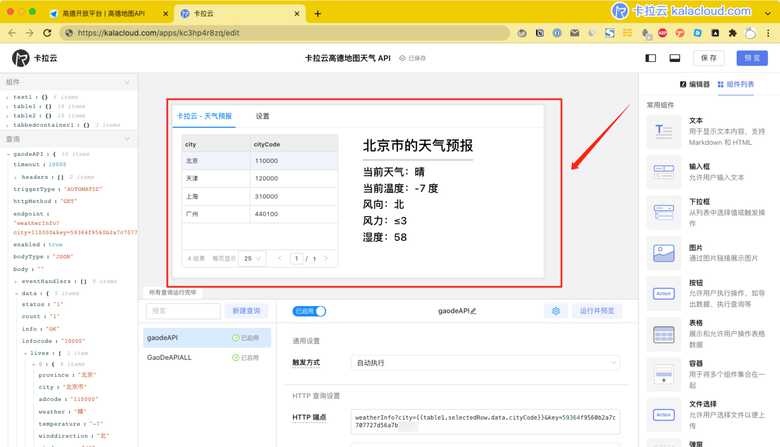Collapse the gaodeAPI tree node
The width and height of the screenshot is (780, 447).
[x=8, y=154]
